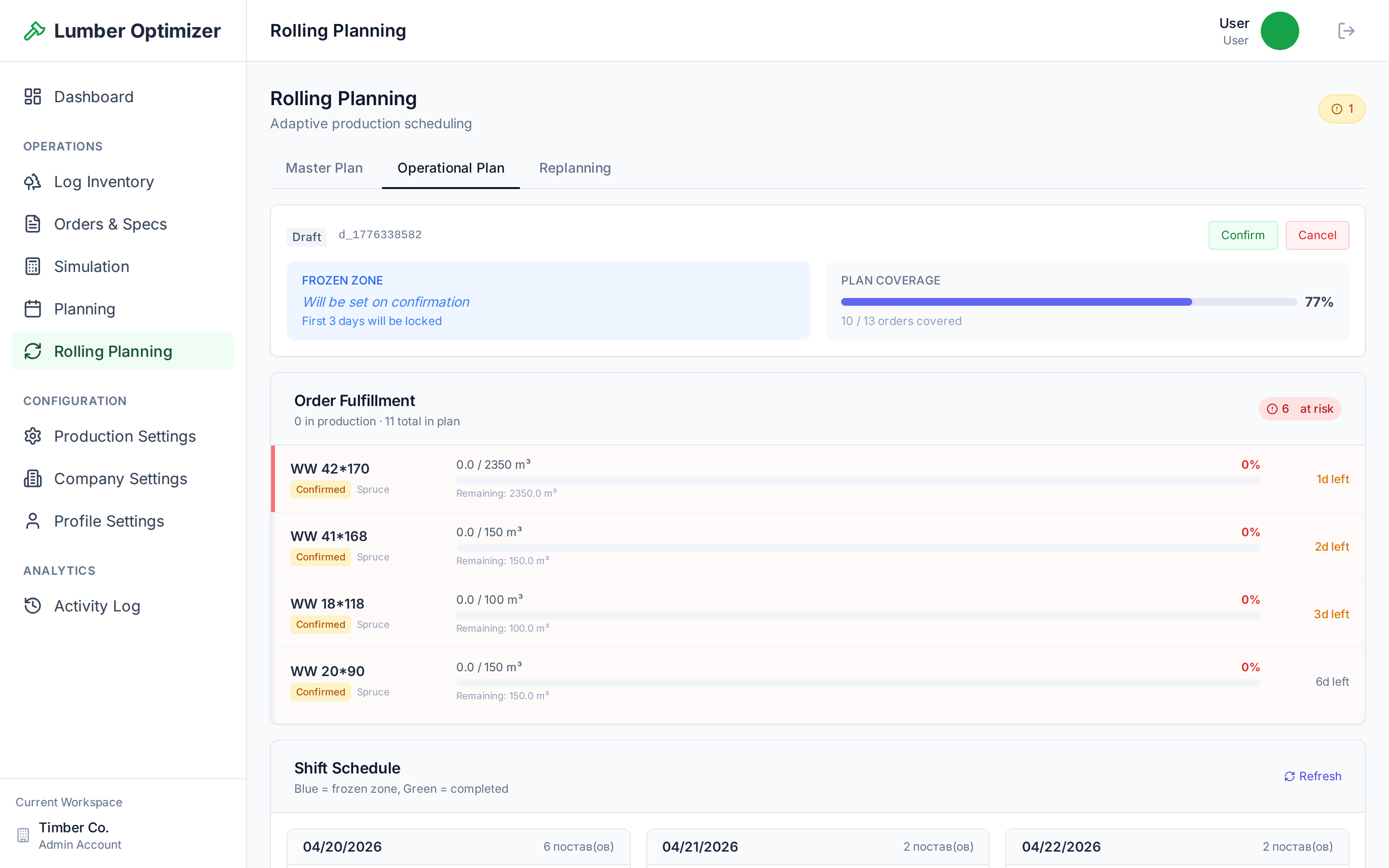Select the WW 41*168 order title
The height and width of the screenshot is (868, 1389).
coord(329,536)
